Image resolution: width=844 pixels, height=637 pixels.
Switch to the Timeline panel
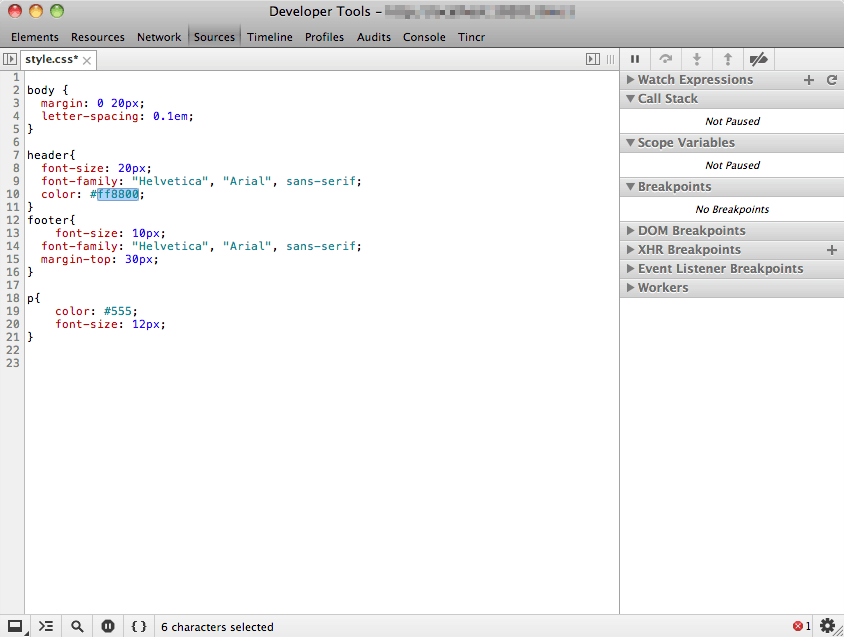tap(270, 37)
